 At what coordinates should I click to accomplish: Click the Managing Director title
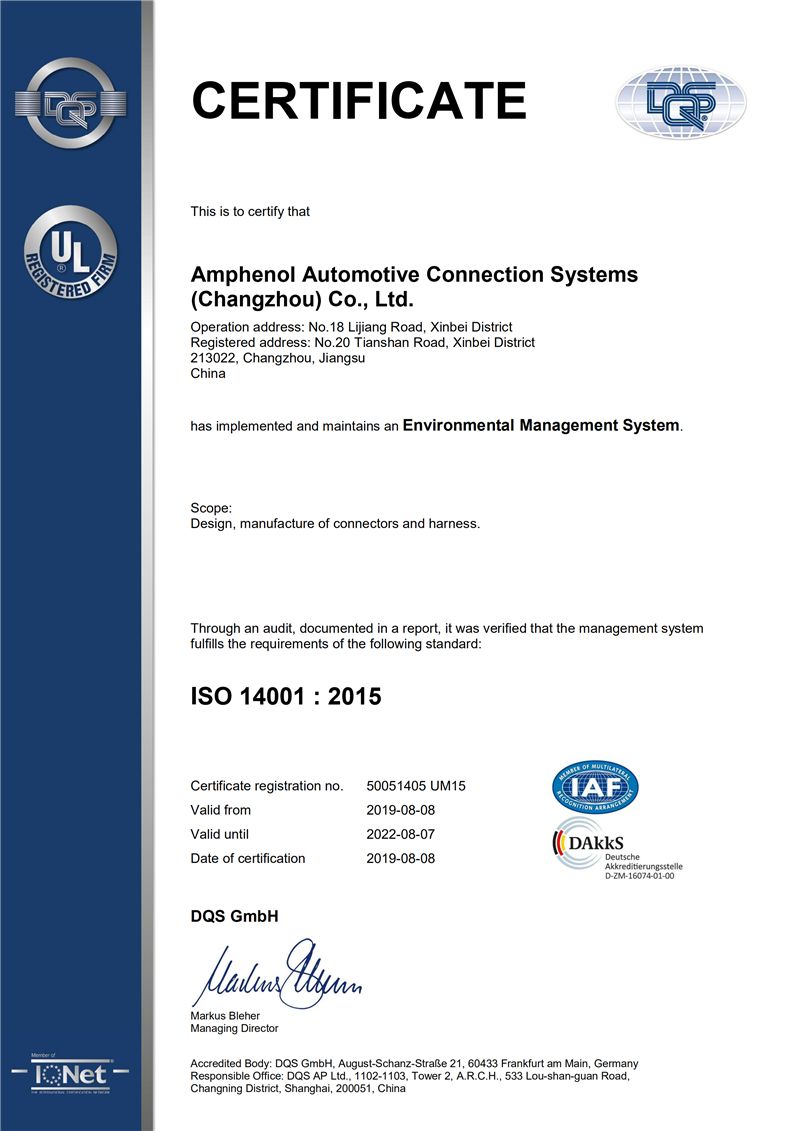pos(234,1029)
